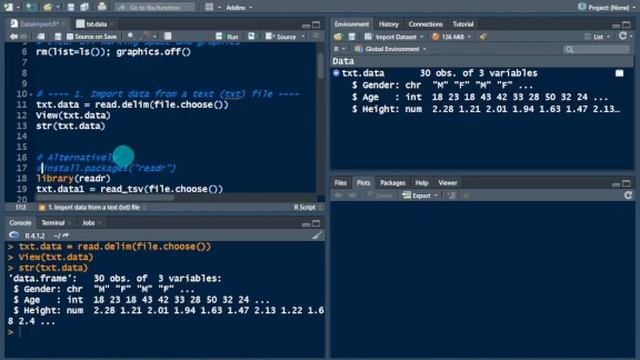
Task: Open the Export dropdown in Plots
Action: (420, 196)
